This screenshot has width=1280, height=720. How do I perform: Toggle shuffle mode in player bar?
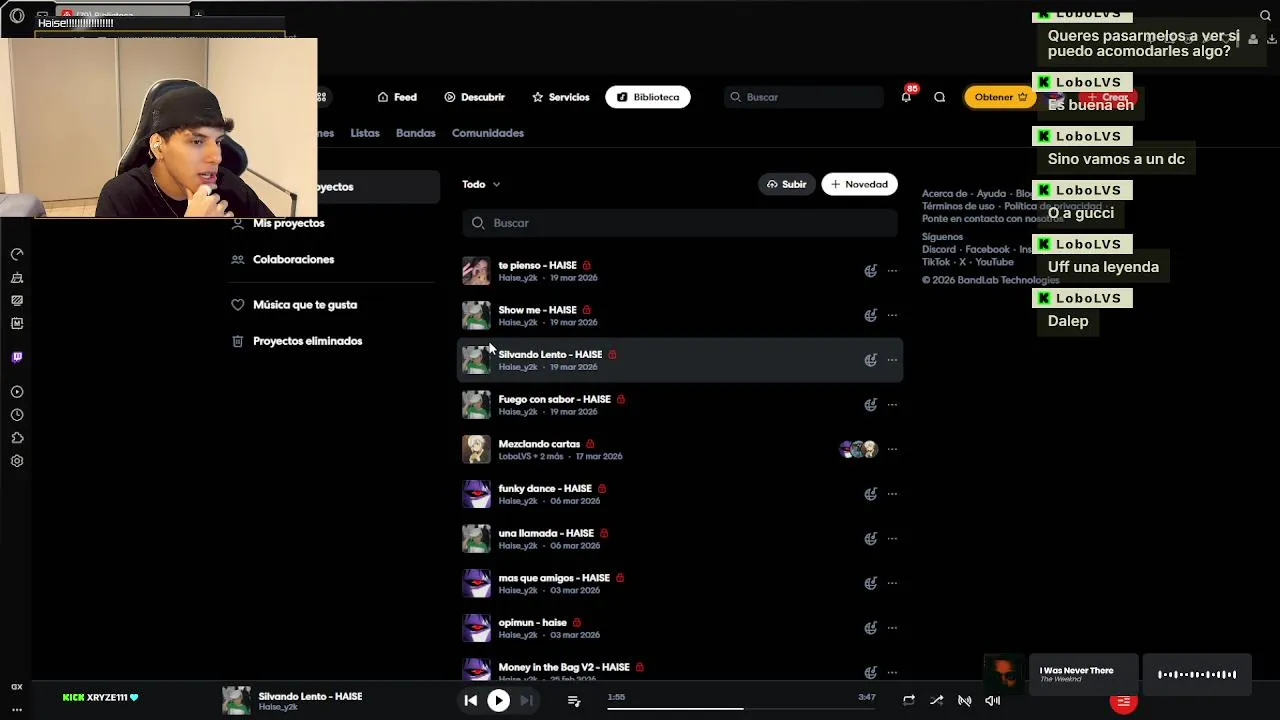pyautogui.click(x=936, y=701)
